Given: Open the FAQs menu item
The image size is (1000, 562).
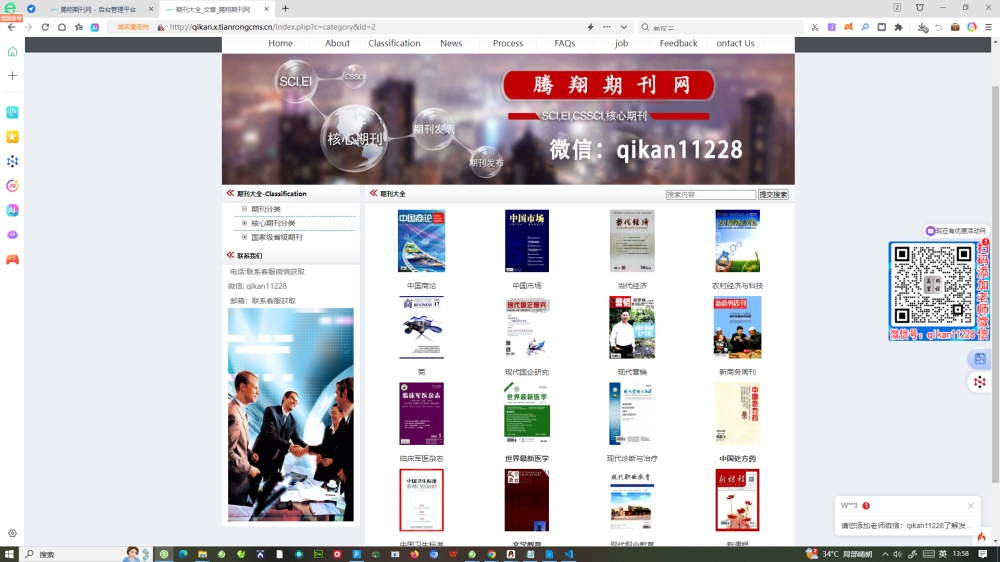Looking at the screenshot, I should click(x=564, y=43).
